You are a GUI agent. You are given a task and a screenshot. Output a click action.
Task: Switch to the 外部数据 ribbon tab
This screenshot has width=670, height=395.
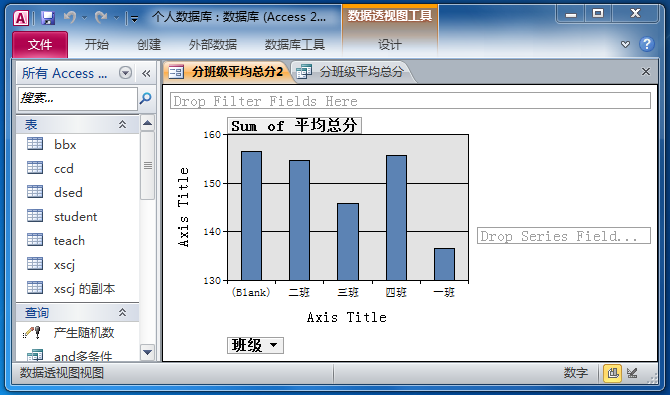[212, 44]
